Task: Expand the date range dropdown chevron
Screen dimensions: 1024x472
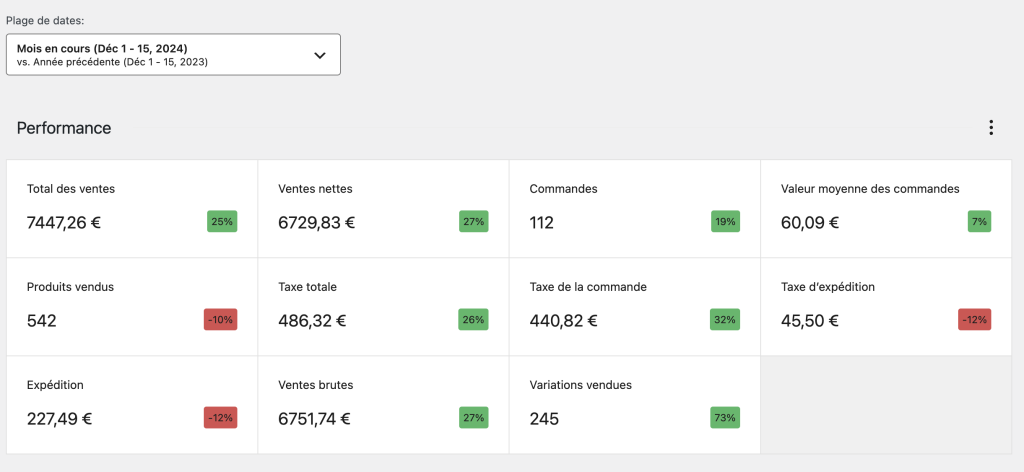Action: [x=320, y=55]
